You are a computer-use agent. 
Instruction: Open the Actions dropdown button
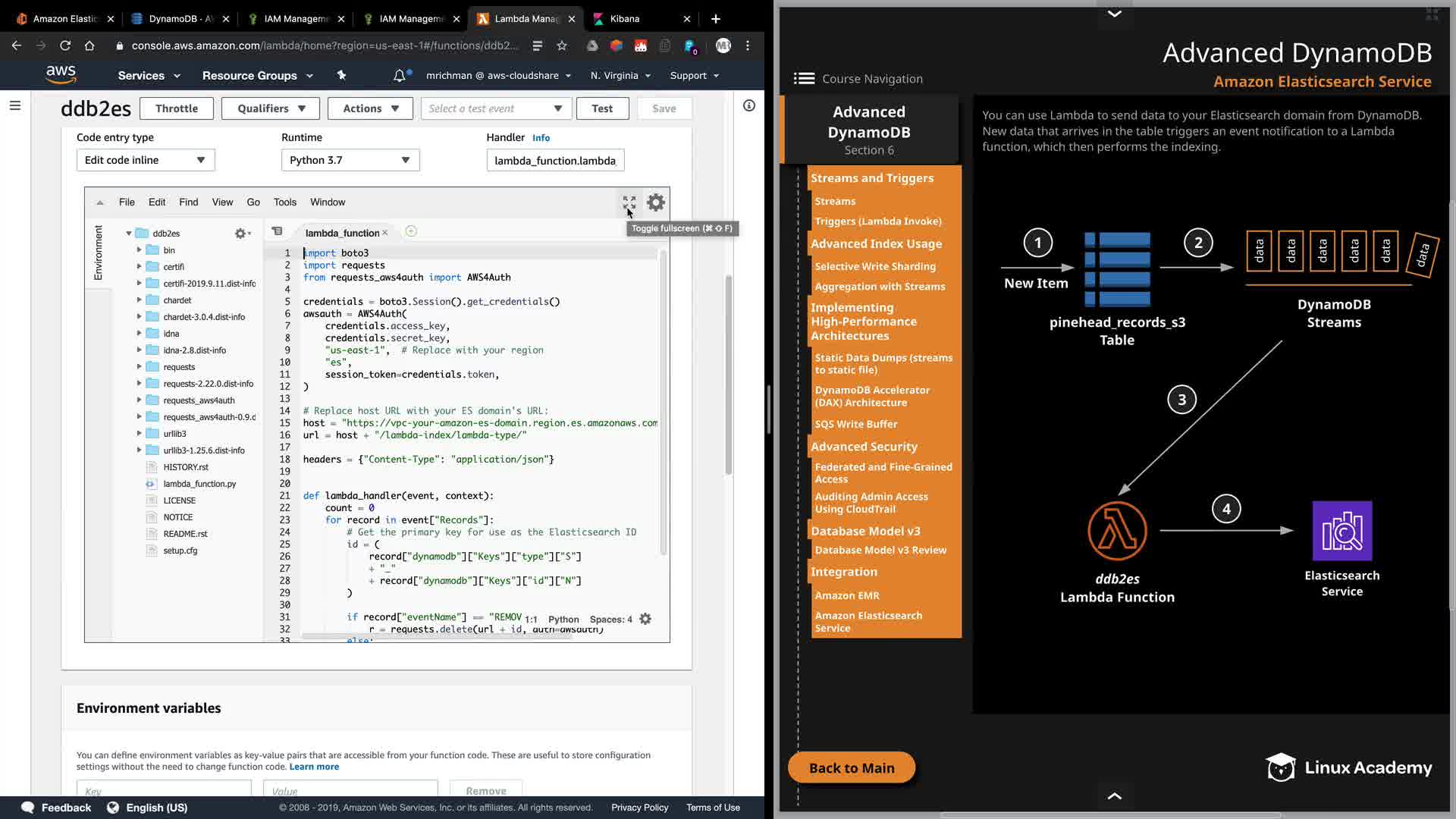[x=370, y=108]
